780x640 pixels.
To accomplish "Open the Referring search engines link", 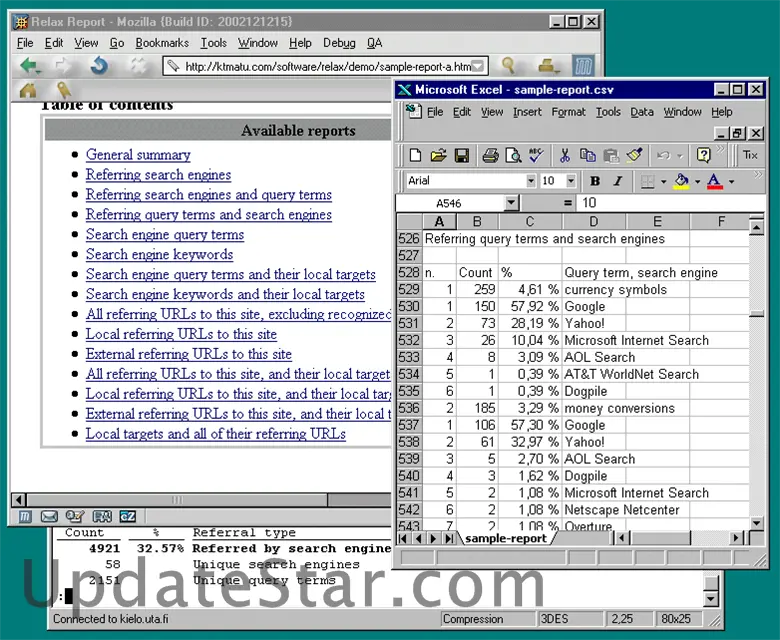I will click(158, 175).
